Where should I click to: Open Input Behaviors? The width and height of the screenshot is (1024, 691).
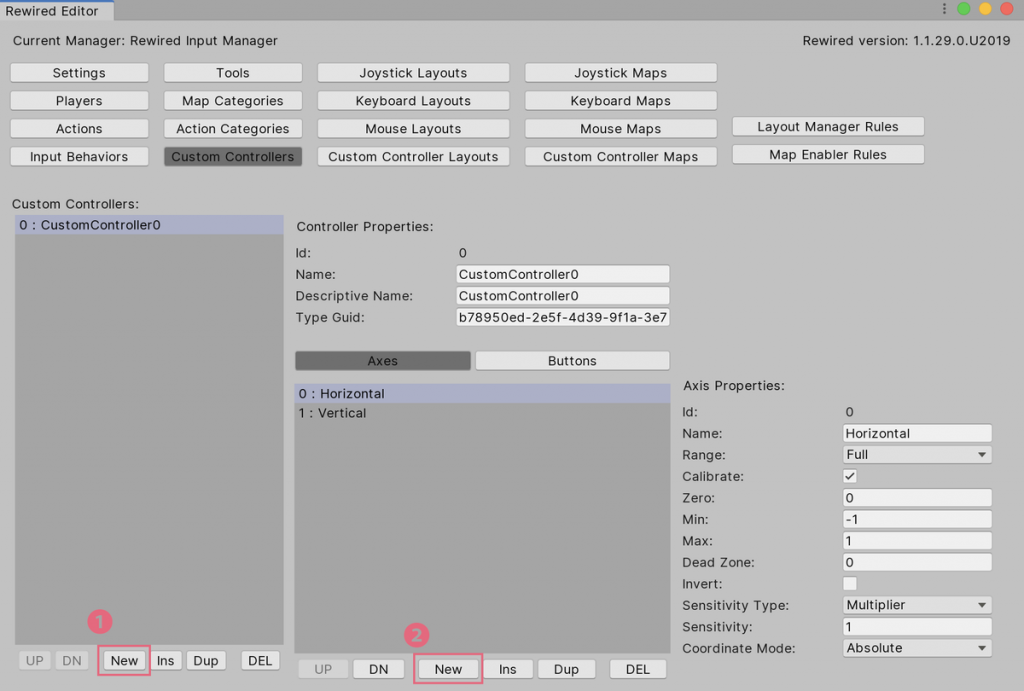[79, 157]
